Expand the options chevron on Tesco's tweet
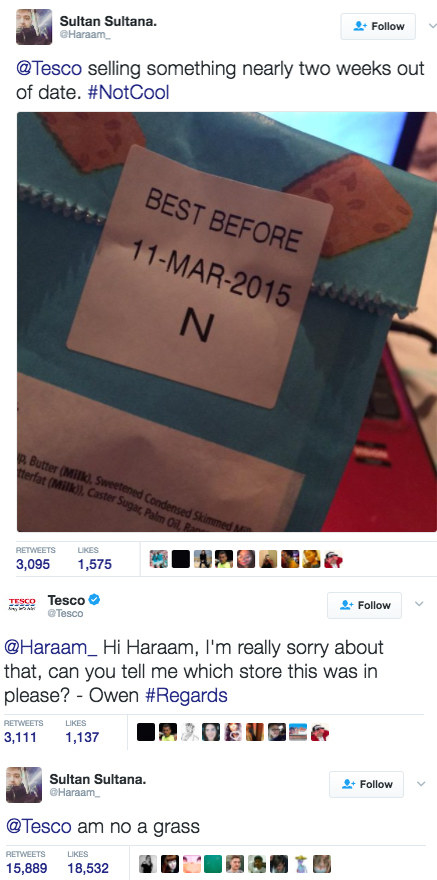This screenshot has width=437, height=880. (x=418, y=604)
